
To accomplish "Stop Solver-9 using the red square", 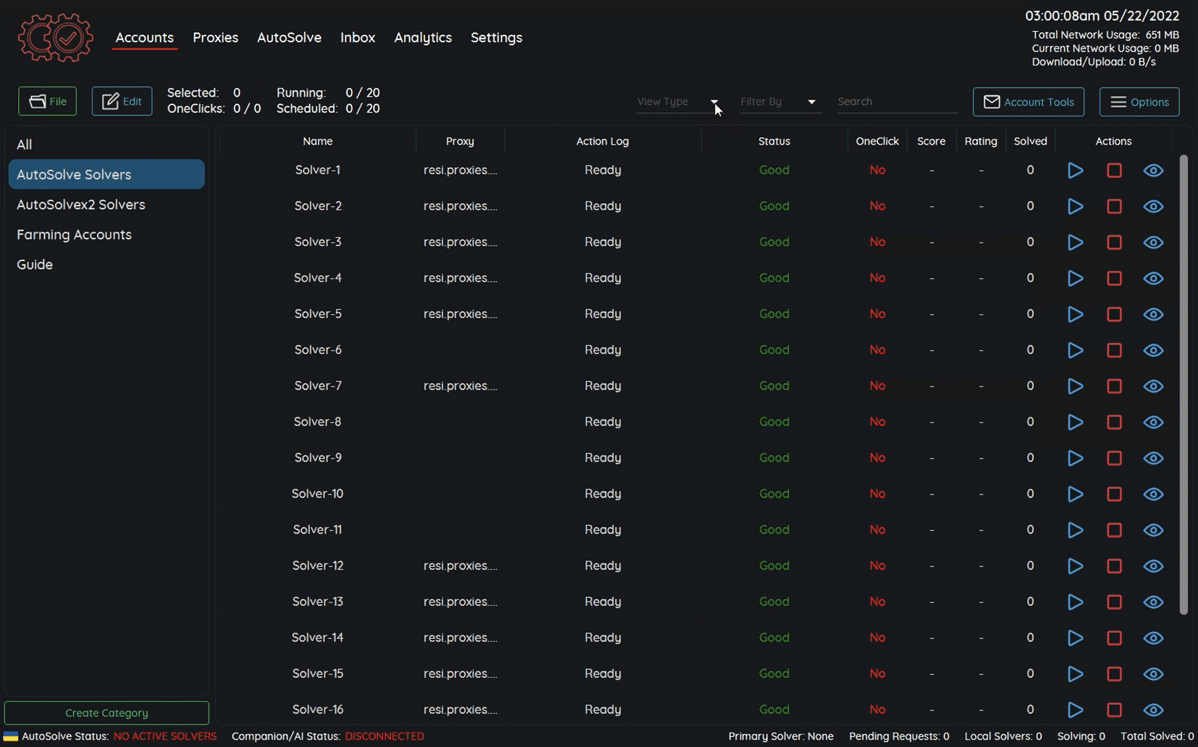I will [x=1114, y=458].
